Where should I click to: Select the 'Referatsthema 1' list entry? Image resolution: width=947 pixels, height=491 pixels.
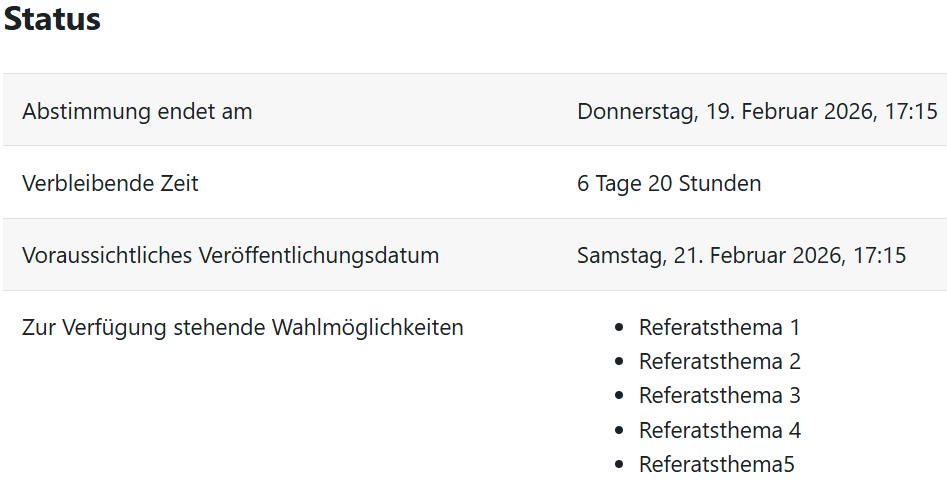tap(719, 327)
